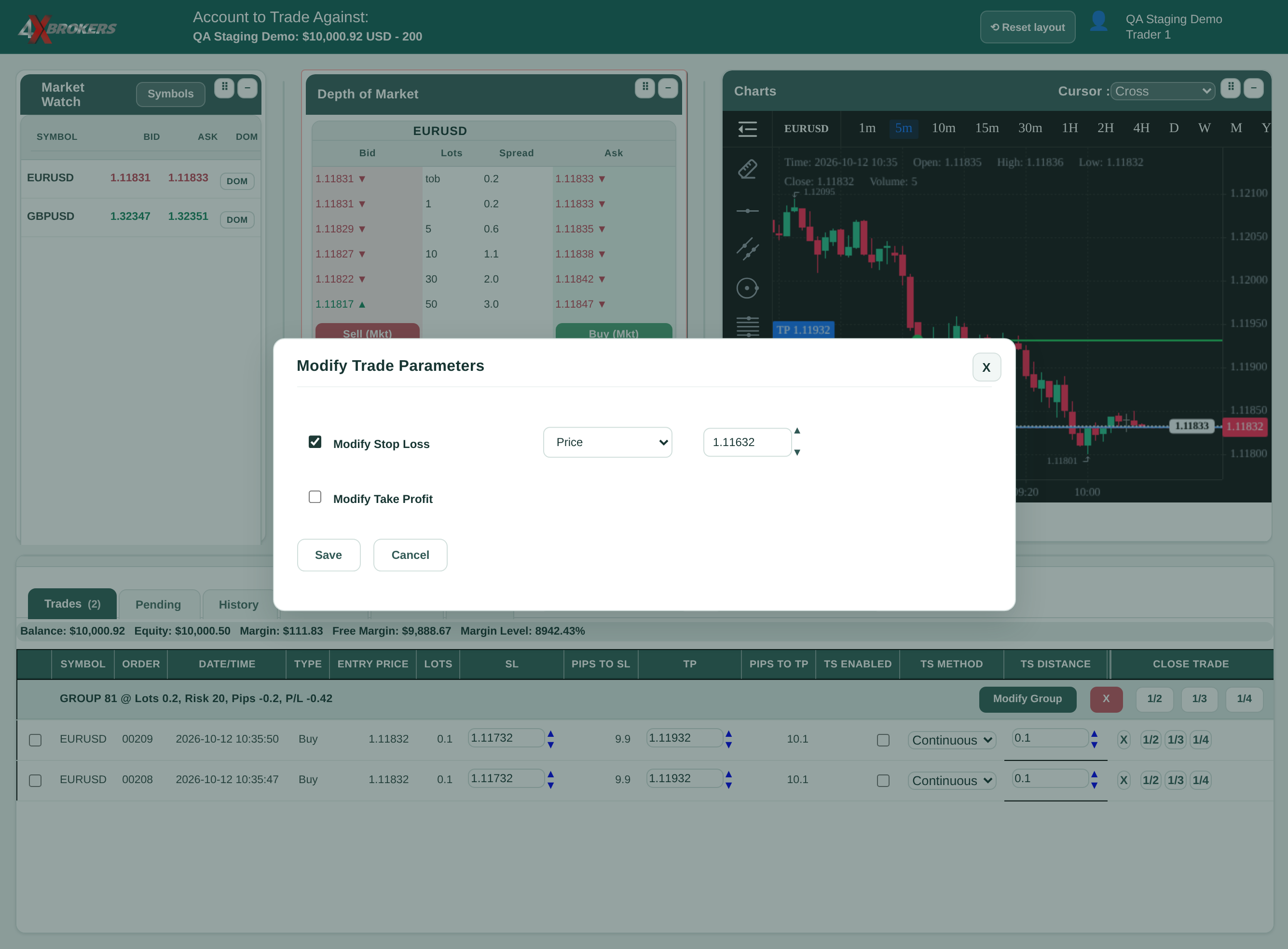Enable trailing stop for order 00208

point(883,781)
